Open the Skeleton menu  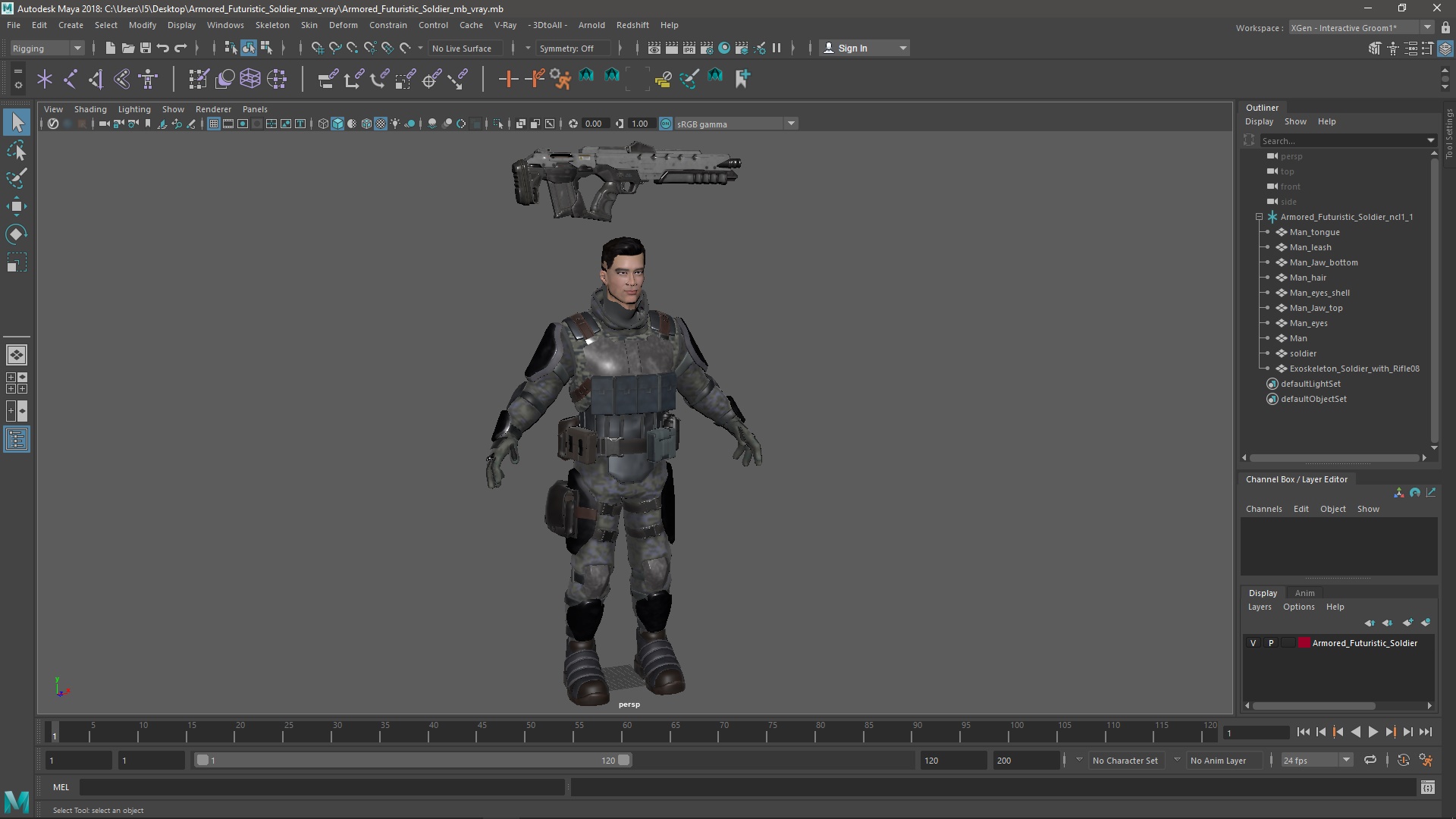point(272,25)
